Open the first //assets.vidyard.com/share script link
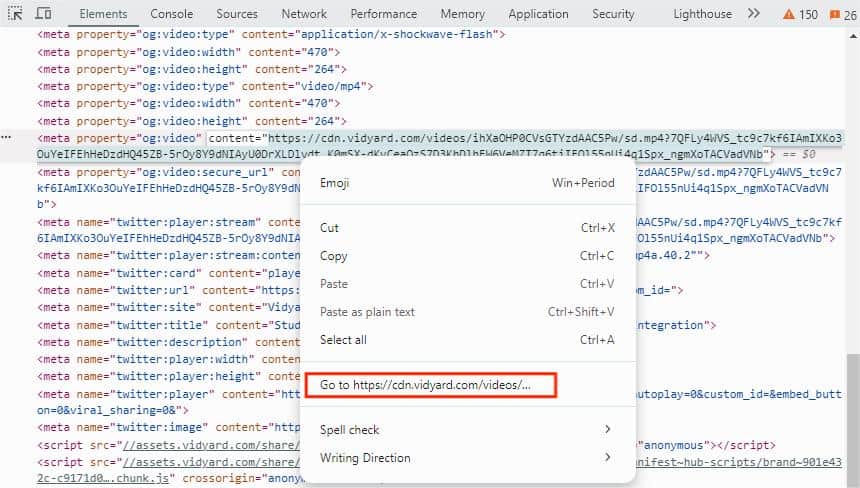This screenshot has width=860, height=488. (212, 445)
